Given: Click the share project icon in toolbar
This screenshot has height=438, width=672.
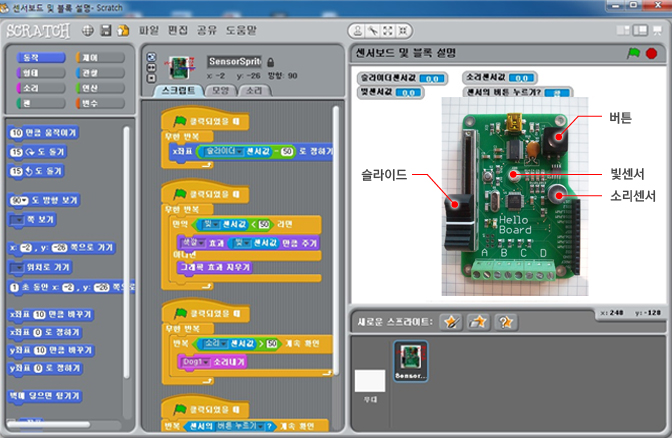Looking at the screenshot, I should (123, 30).
